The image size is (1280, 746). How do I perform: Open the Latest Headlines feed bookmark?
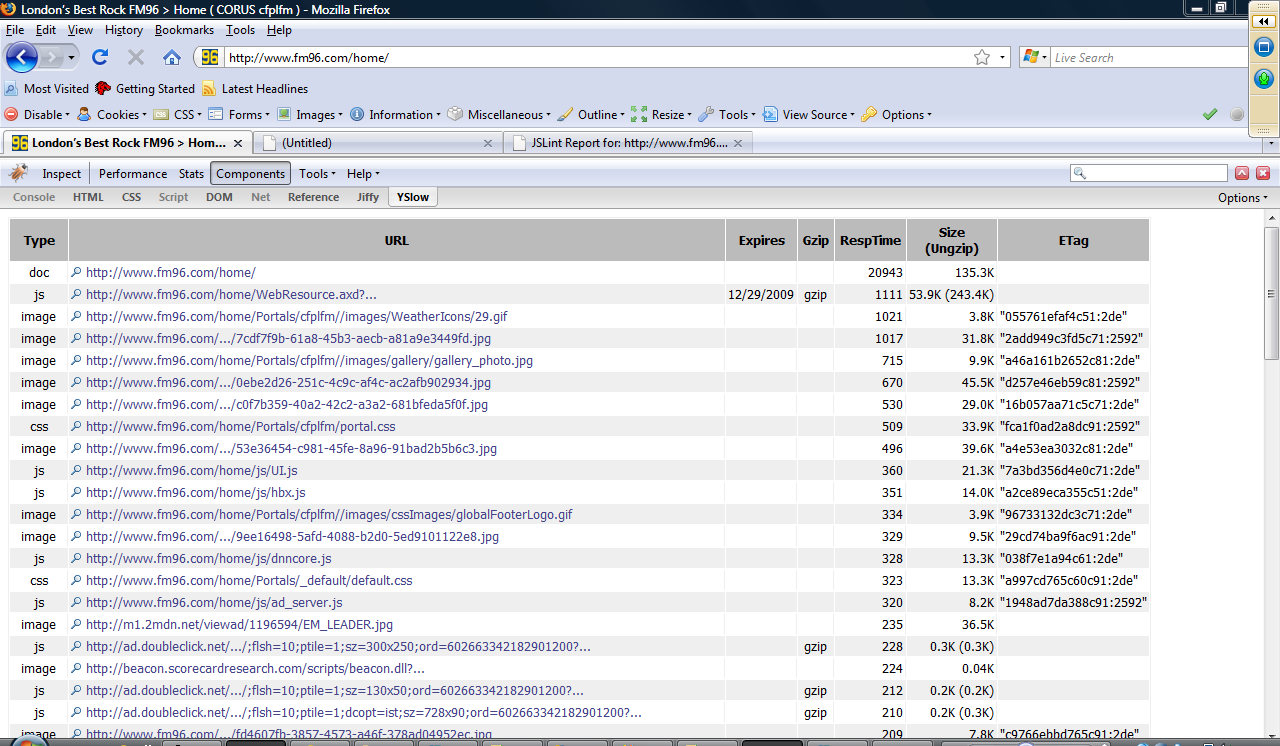pyautogui.click(x=255, y=89)
